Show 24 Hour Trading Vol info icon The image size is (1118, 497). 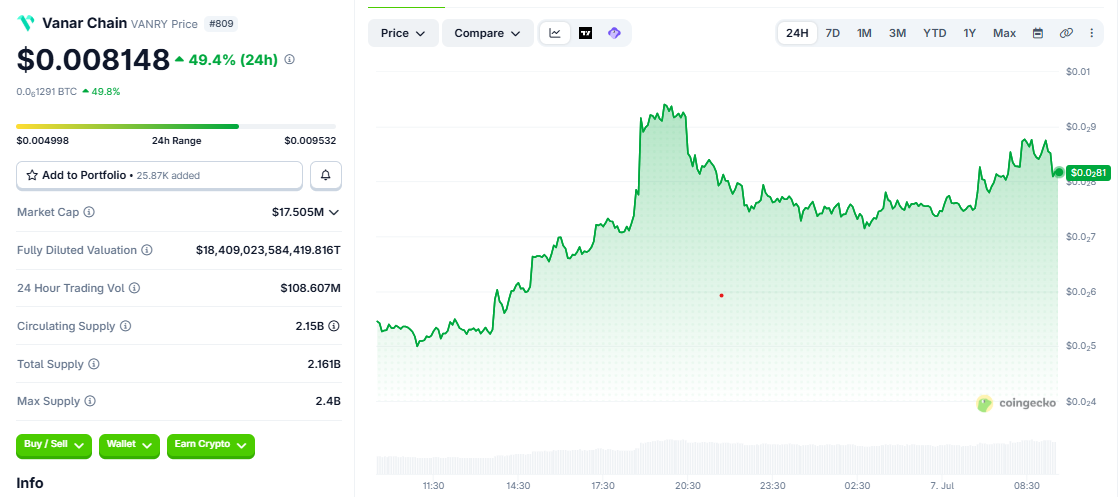pyautogui.click(x=134, y=288)
